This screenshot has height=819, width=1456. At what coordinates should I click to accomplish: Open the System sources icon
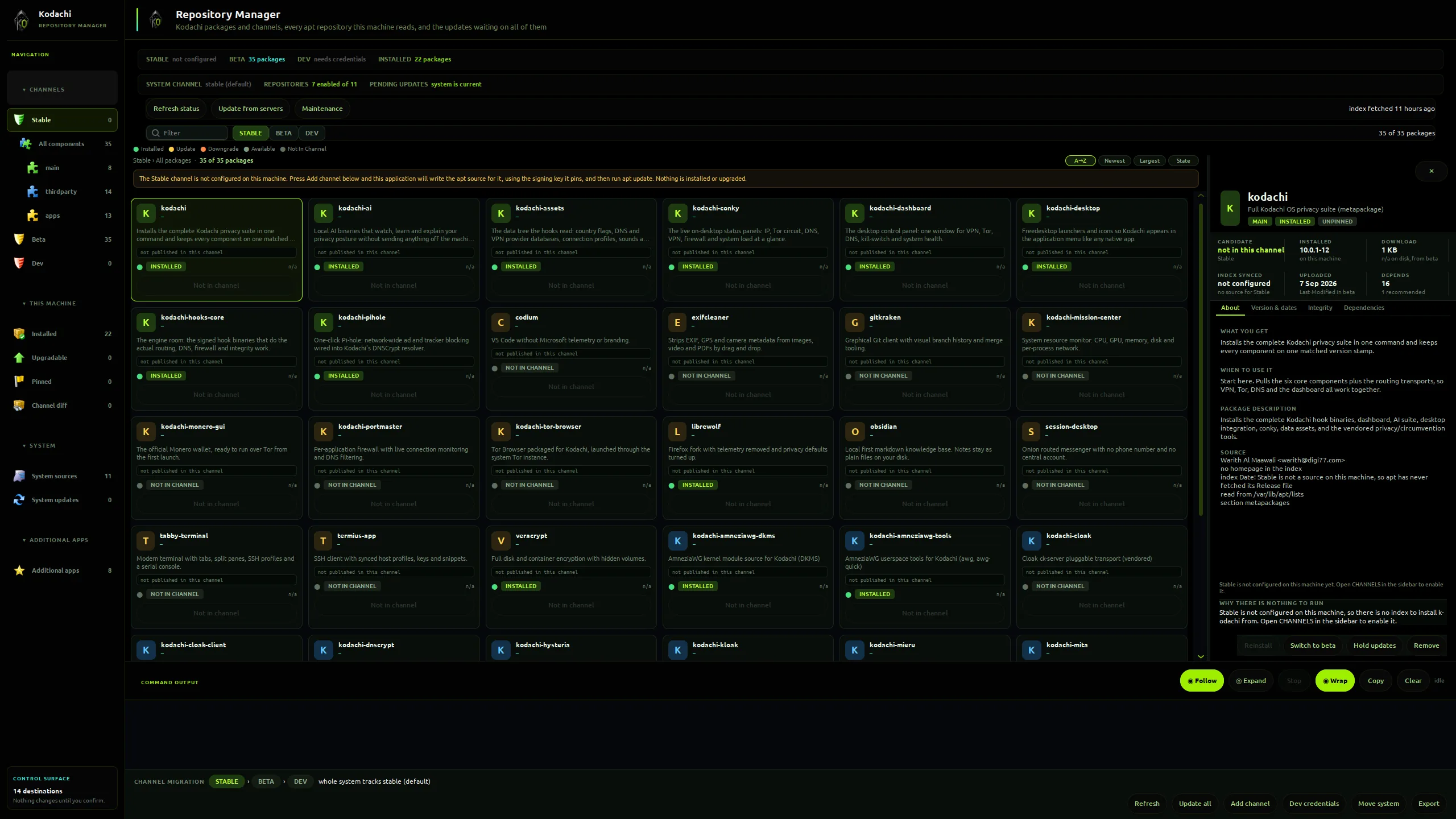point(19,476)
